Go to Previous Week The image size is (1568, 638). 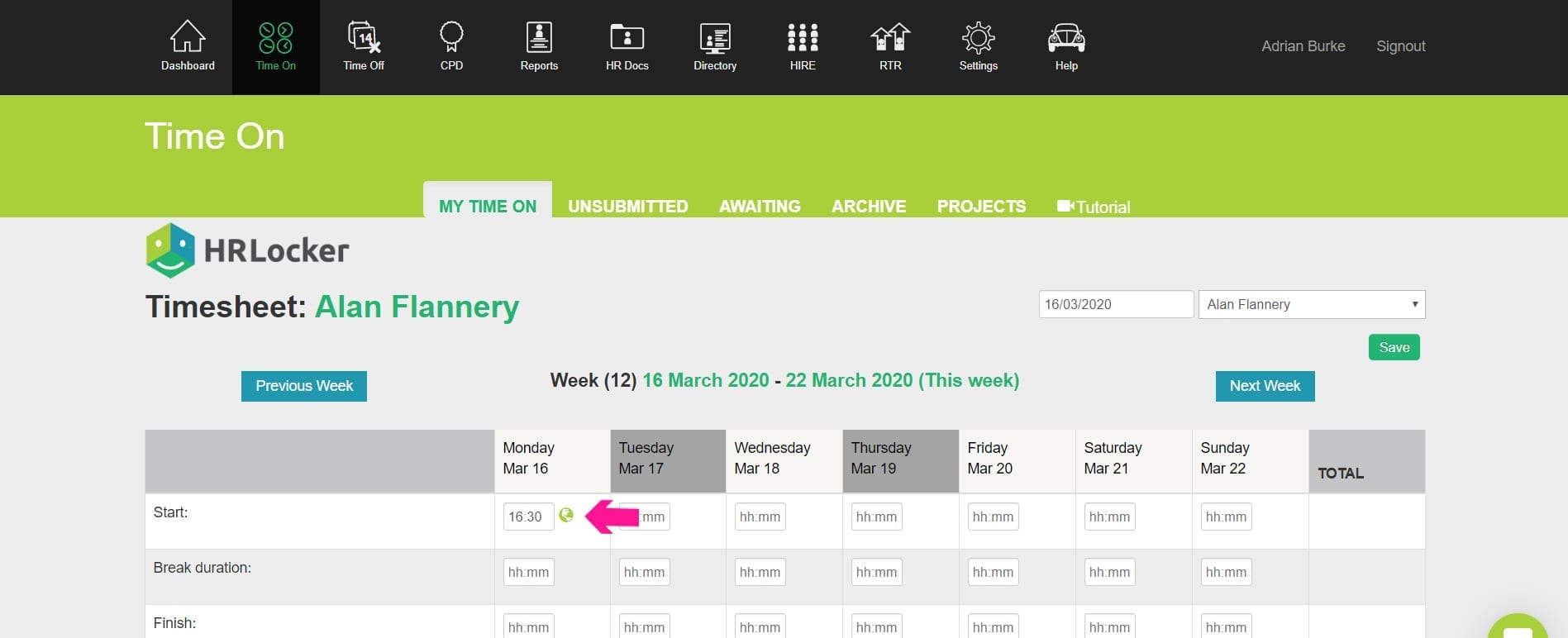[304, 386]
